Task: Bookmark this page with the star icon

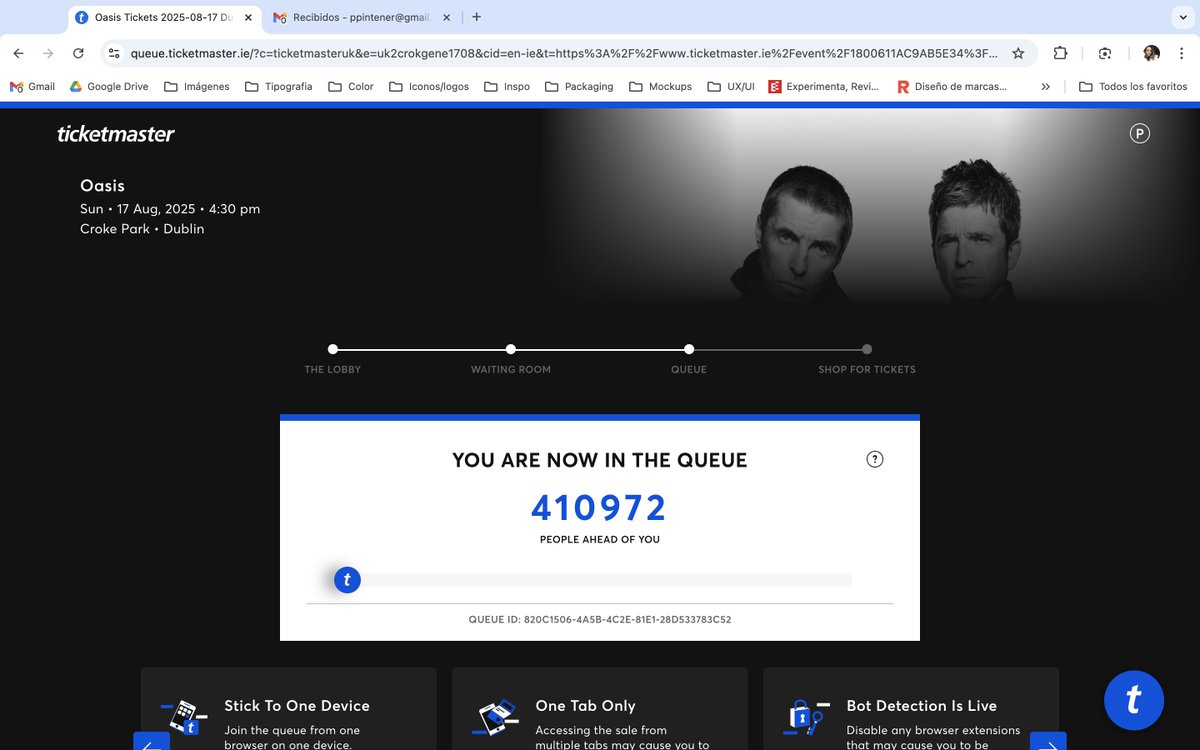Action: pyautogui.click(x=1018, y=53)
